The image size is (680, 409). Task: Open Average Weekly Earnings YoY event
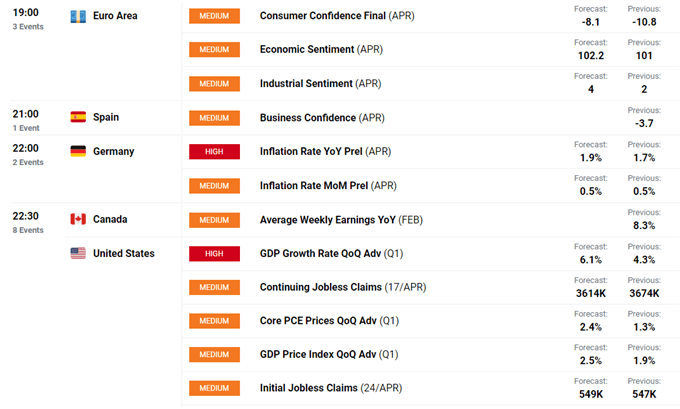pos(341,220)
